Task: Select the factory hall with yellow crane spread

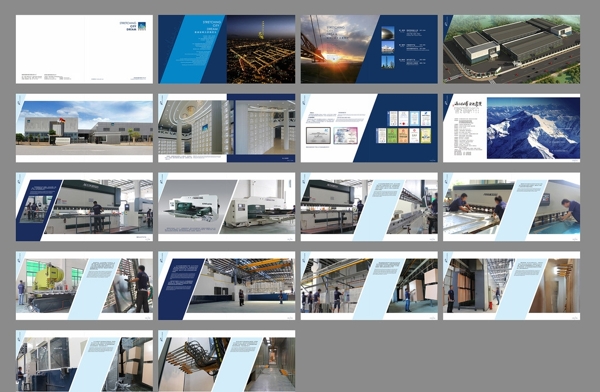Action: coord(227,286)
